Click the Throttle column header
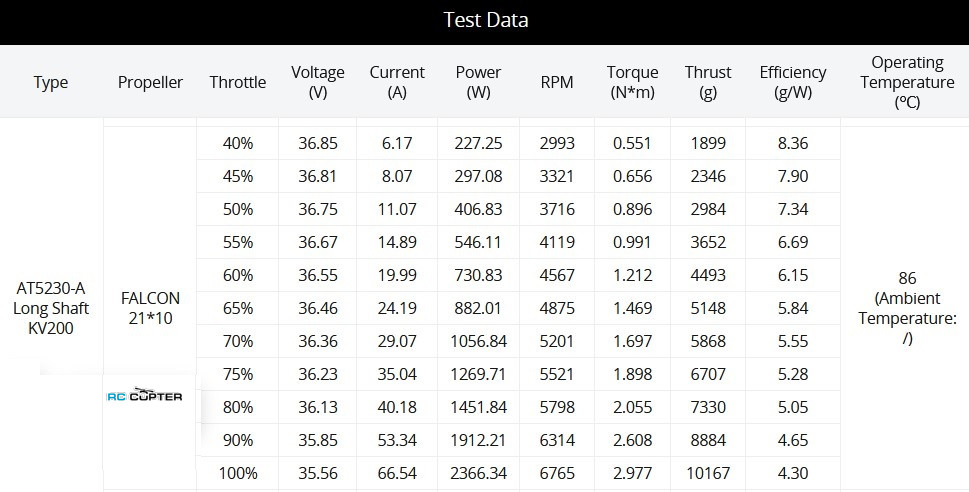 (x=238, y=82)
